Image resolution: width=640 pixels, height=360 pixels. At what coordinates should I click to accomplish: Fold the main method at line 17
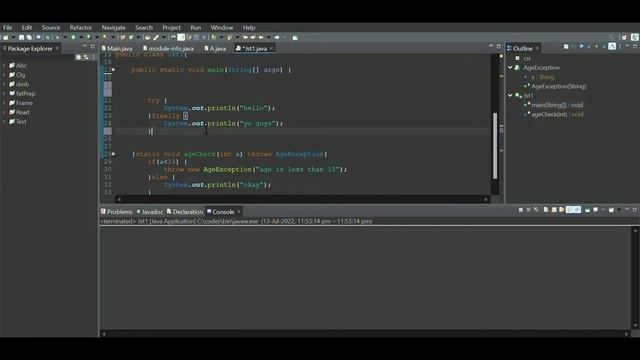pos(113,69)
